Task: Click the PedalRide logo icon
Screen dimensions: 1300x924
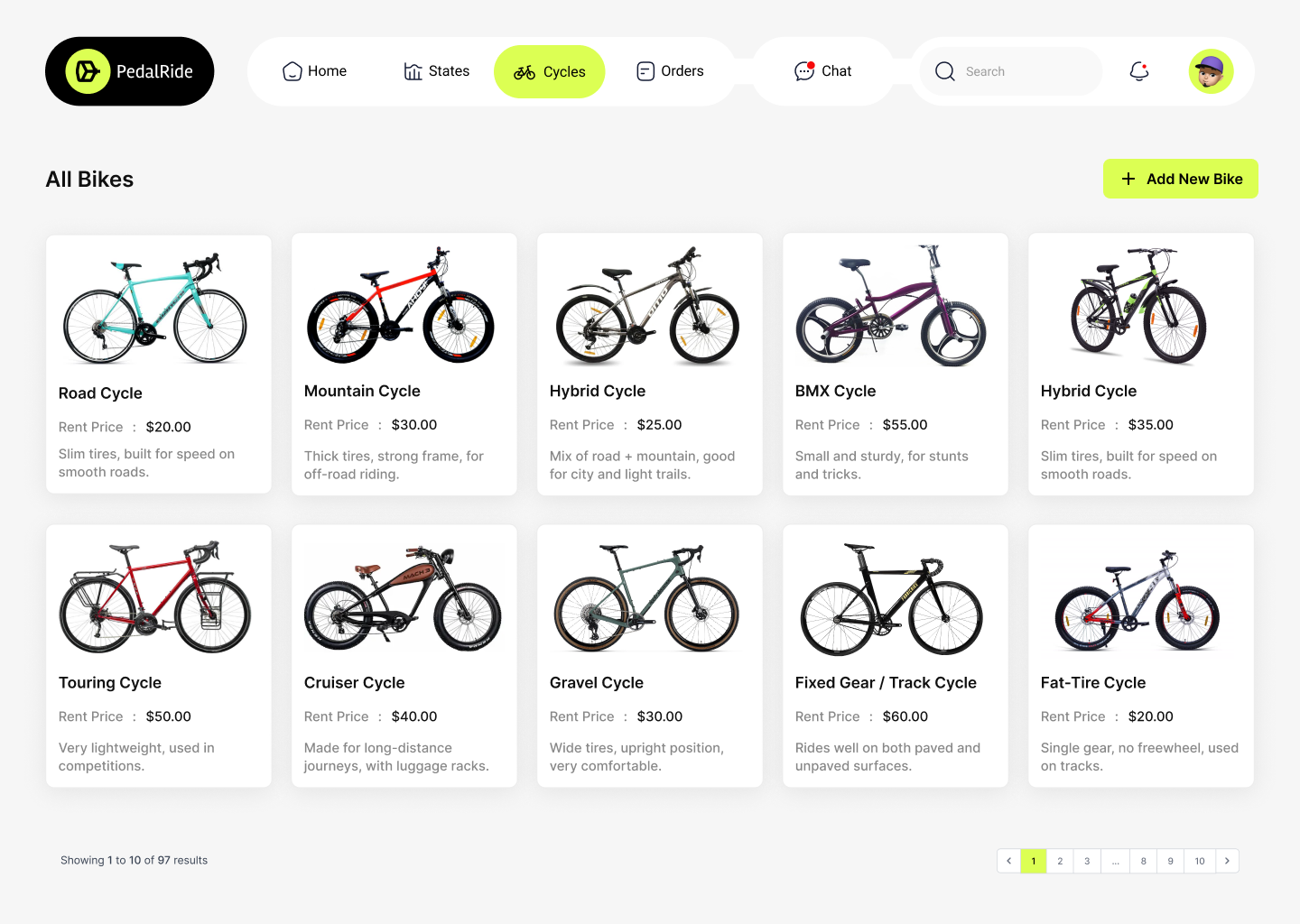Action: [x=88, y=71]
